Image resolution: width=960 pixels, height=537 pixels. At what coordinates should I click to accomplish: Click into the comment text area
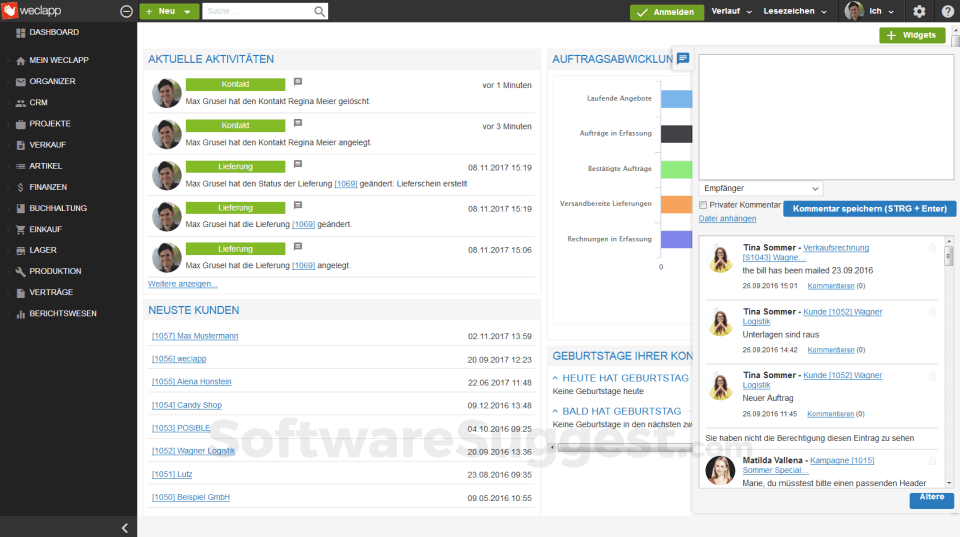pos(826,117)
